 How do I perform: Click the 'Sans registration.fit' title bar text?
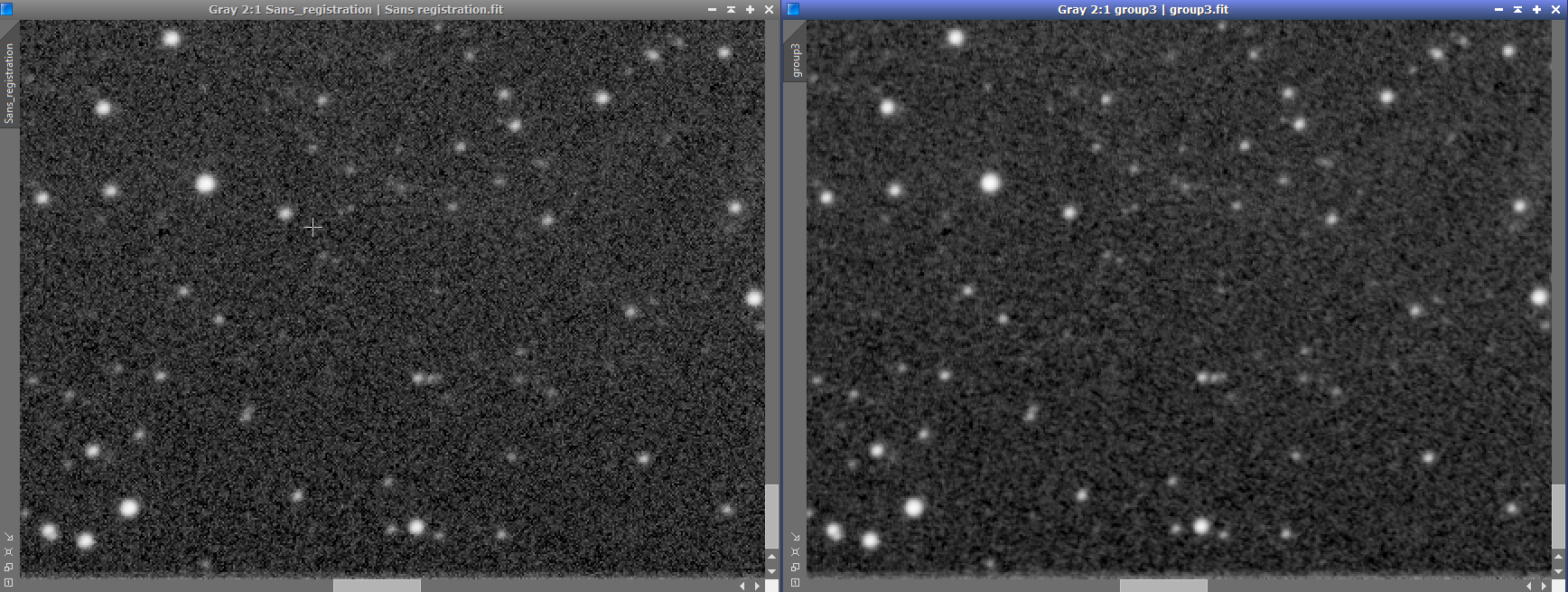pyautogui.click(x=444, y=9)
